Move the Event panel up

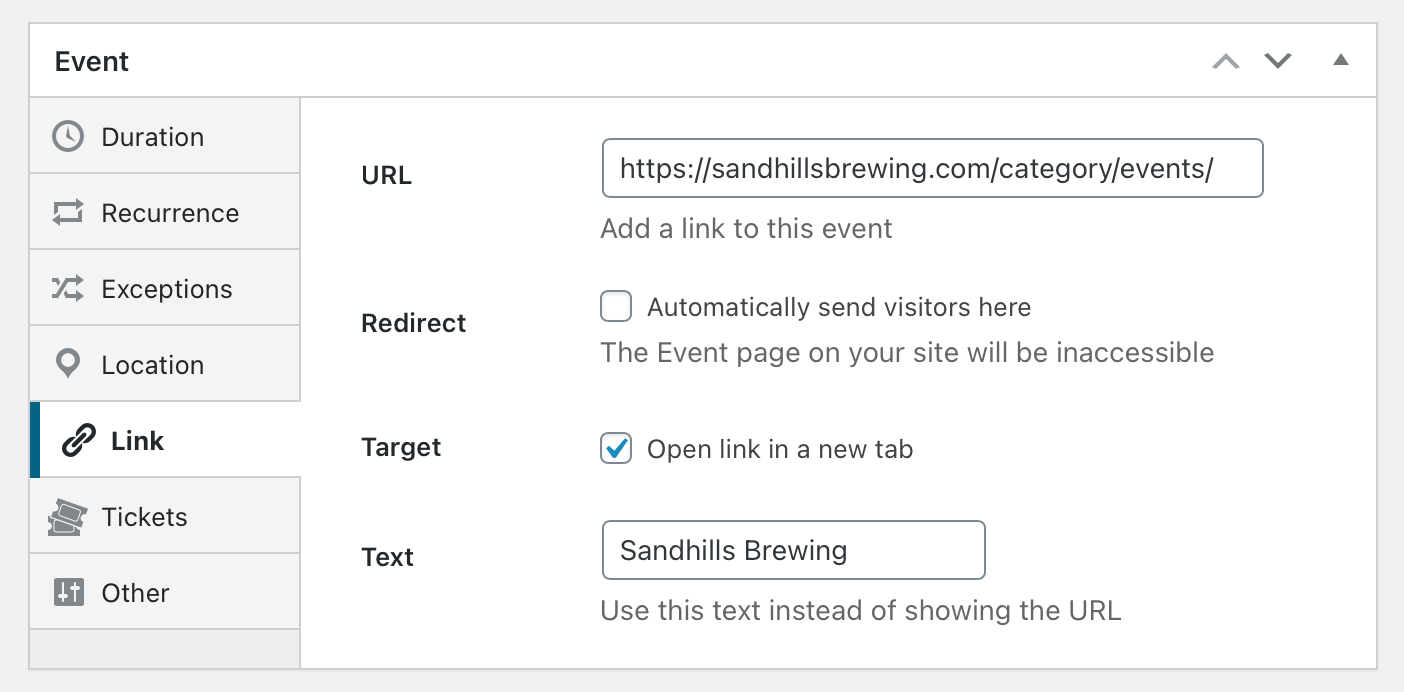[x=1225, y=61]
